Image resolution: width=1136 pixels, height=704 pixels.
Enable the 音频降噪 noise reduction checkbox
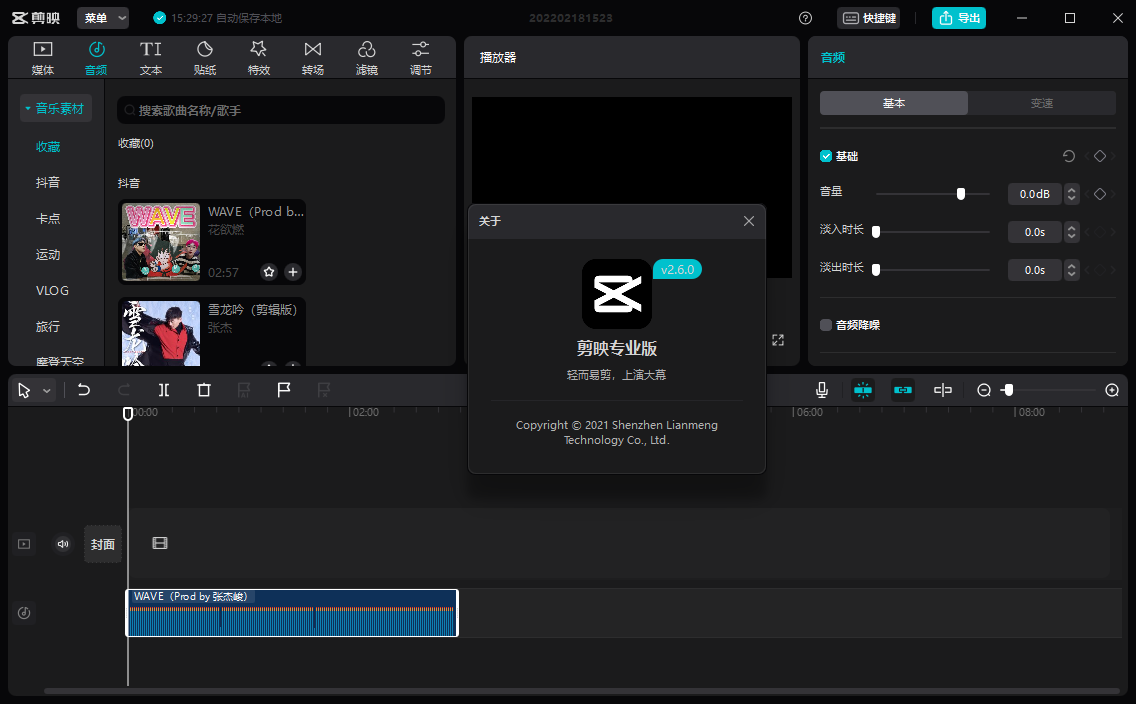[826, 325]
